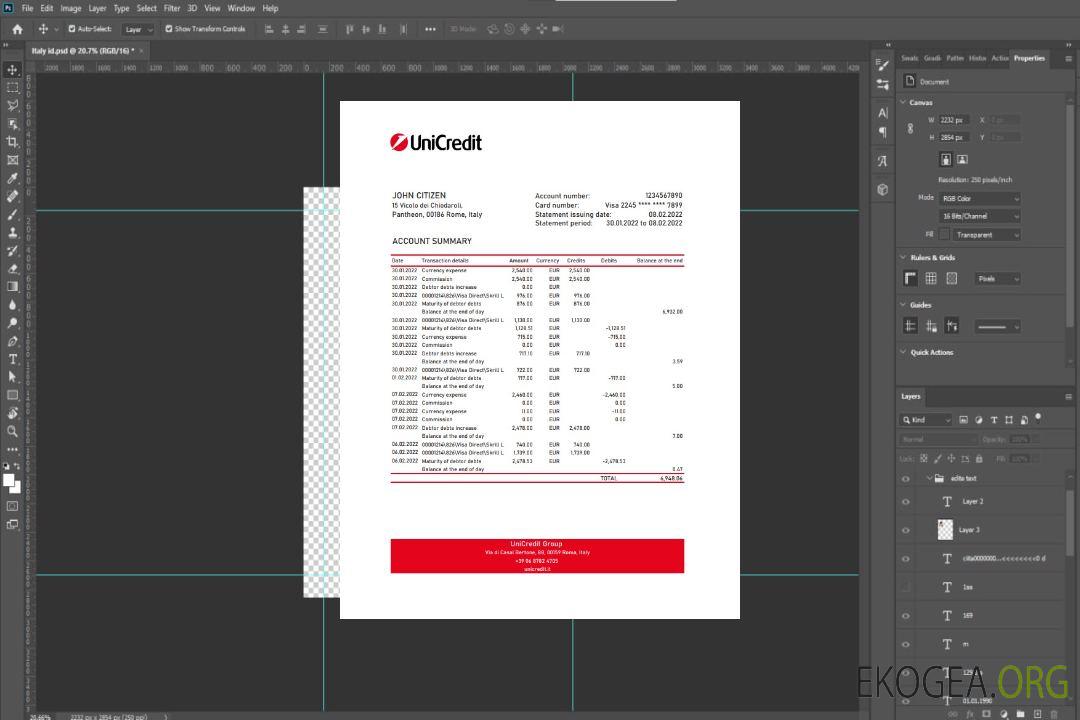Toggle layer filtering on/off switch
This screenshot has width=1080, height=720.
1038,418
